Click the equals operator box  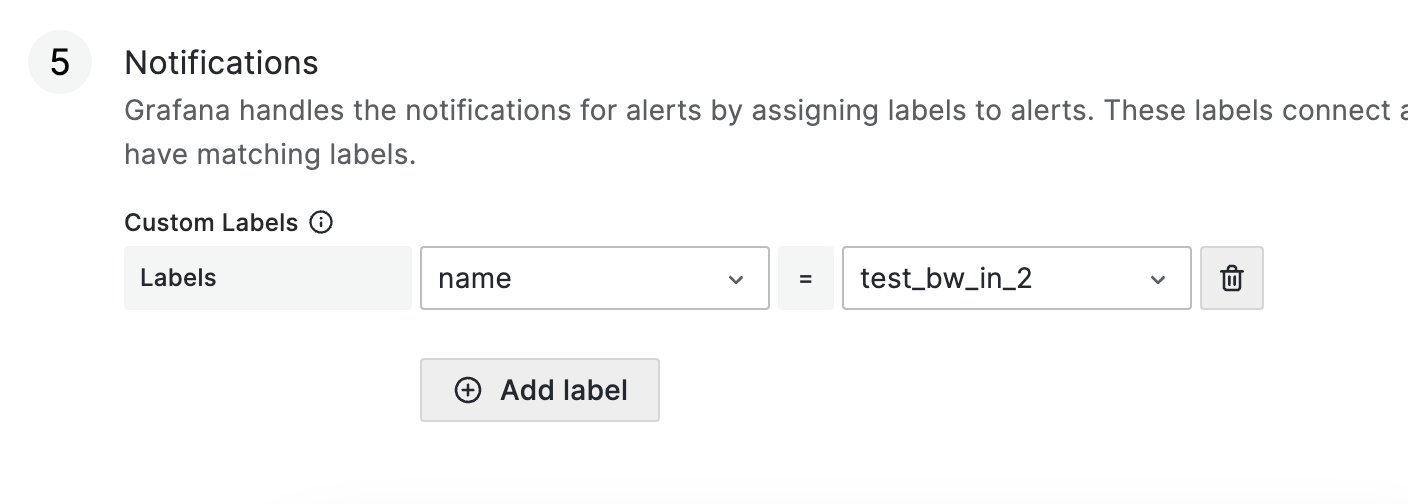coord(805,278)
